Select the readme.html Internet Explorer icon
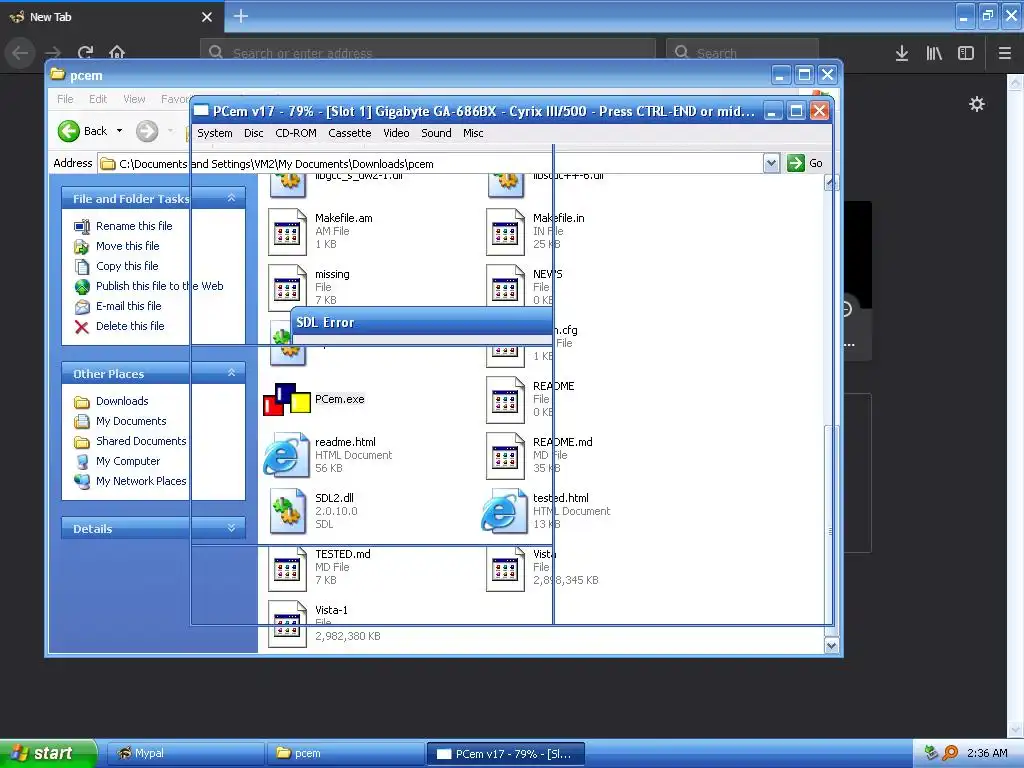The height and width of the screenshot is (768, 1024). [286, 455]
